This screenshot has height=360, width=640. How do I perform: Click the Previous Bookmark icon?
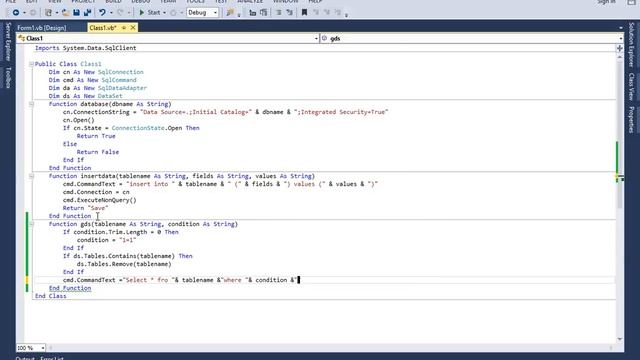316,13
